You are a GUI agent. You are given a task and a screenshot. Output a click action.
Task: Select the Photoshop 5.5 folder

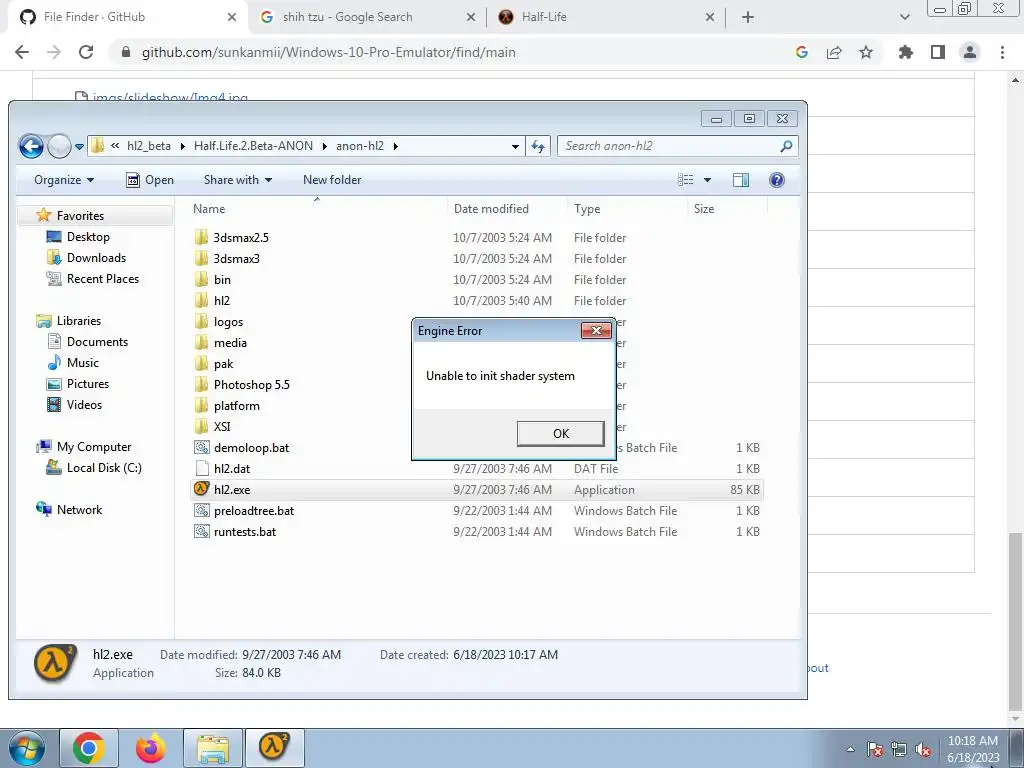click(x=251, y=385)
